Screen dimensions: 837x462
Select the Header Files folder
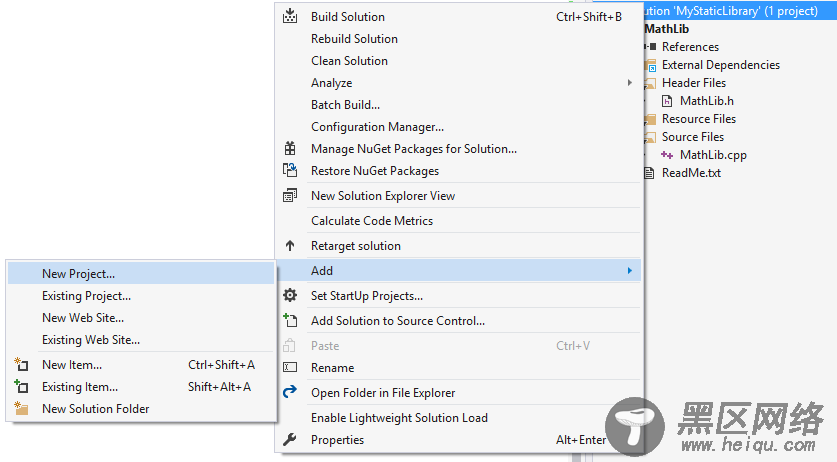click(x=694, y=83)
